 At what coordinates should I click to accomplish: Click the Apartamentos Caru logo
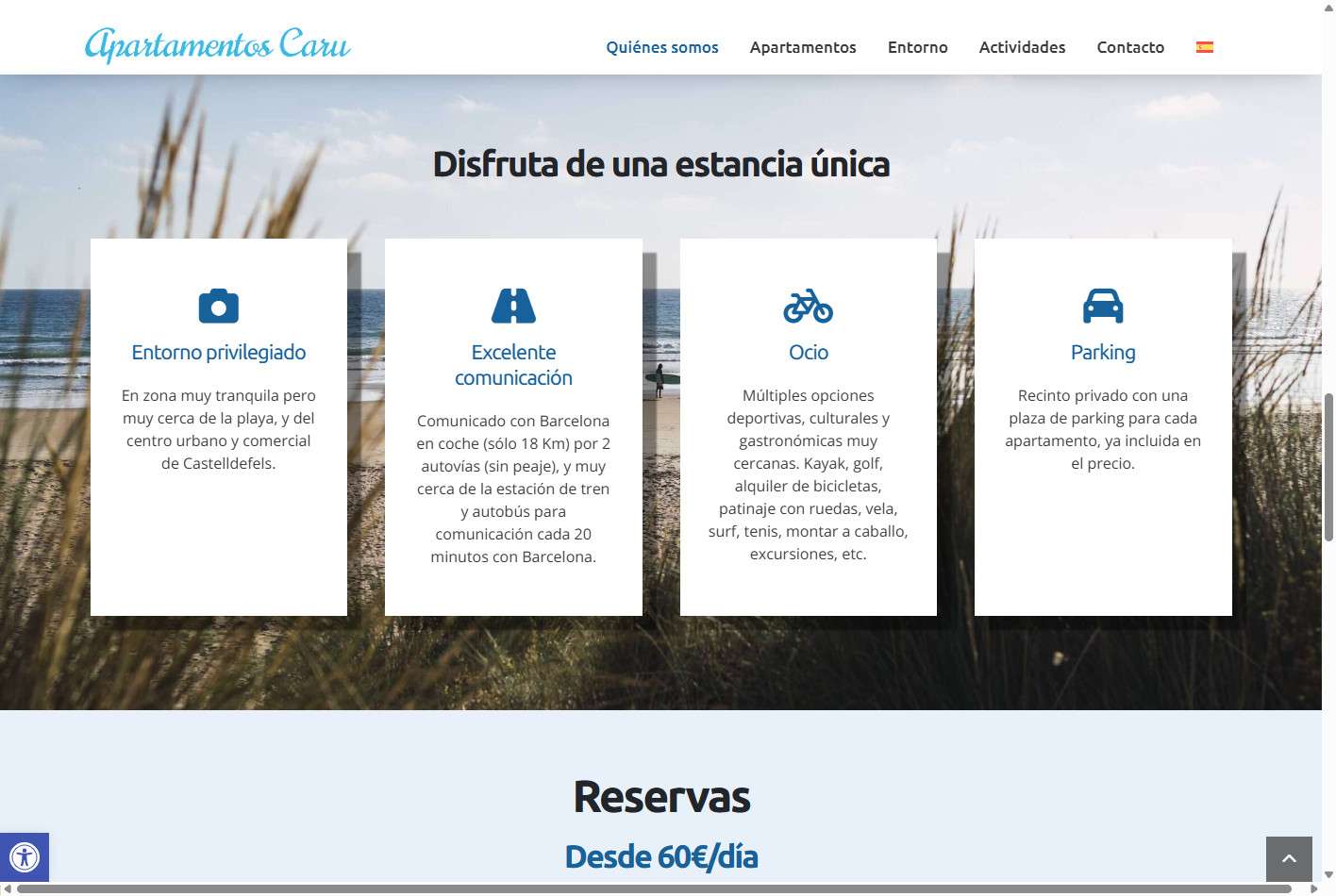[x=217, y=44]
